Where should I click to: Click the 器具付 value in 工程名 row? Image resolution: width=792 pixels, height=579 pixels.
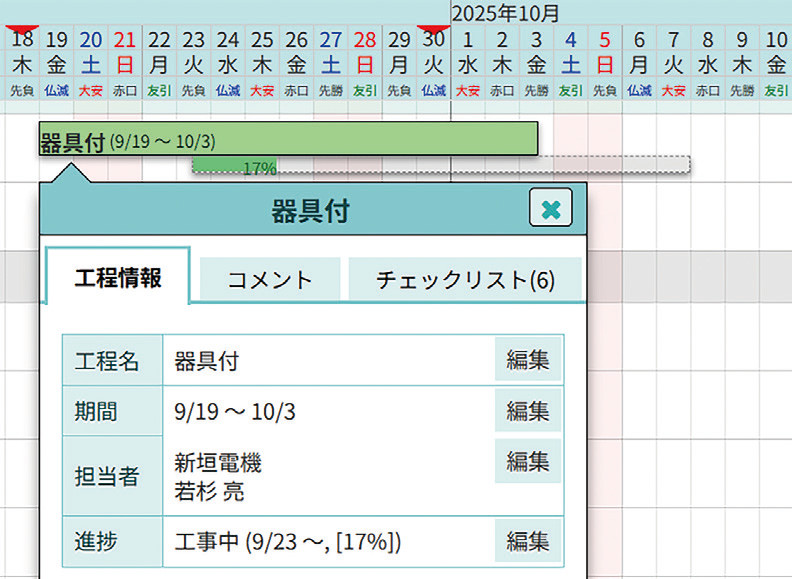207,362
